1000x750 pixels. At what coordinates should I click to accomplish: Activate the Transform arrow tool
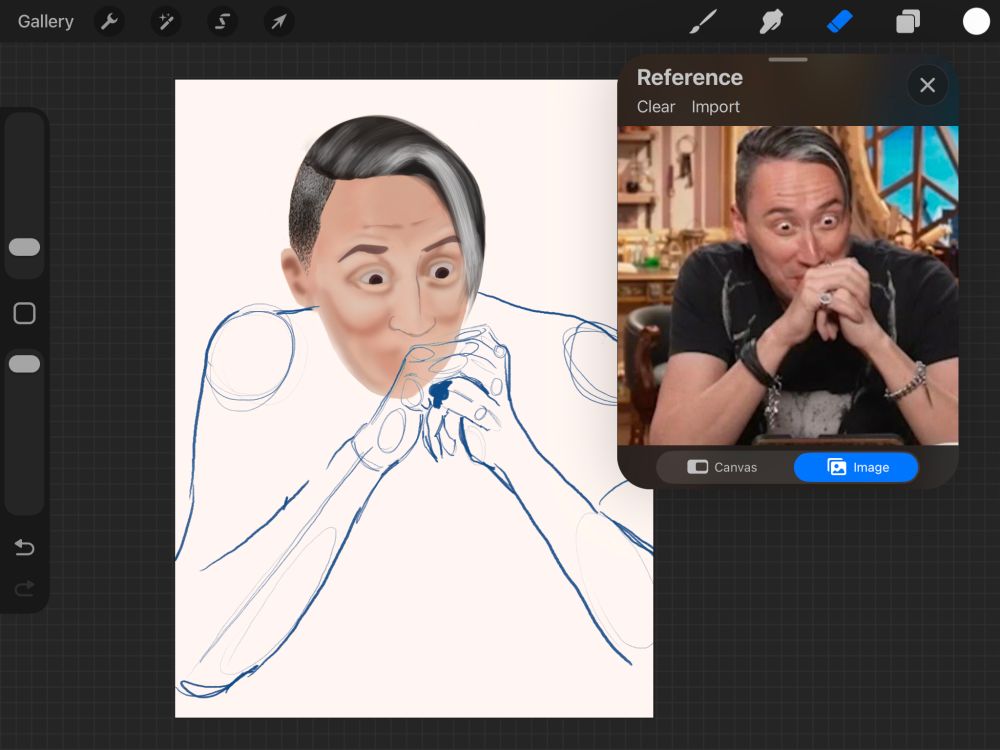(279, 22)
